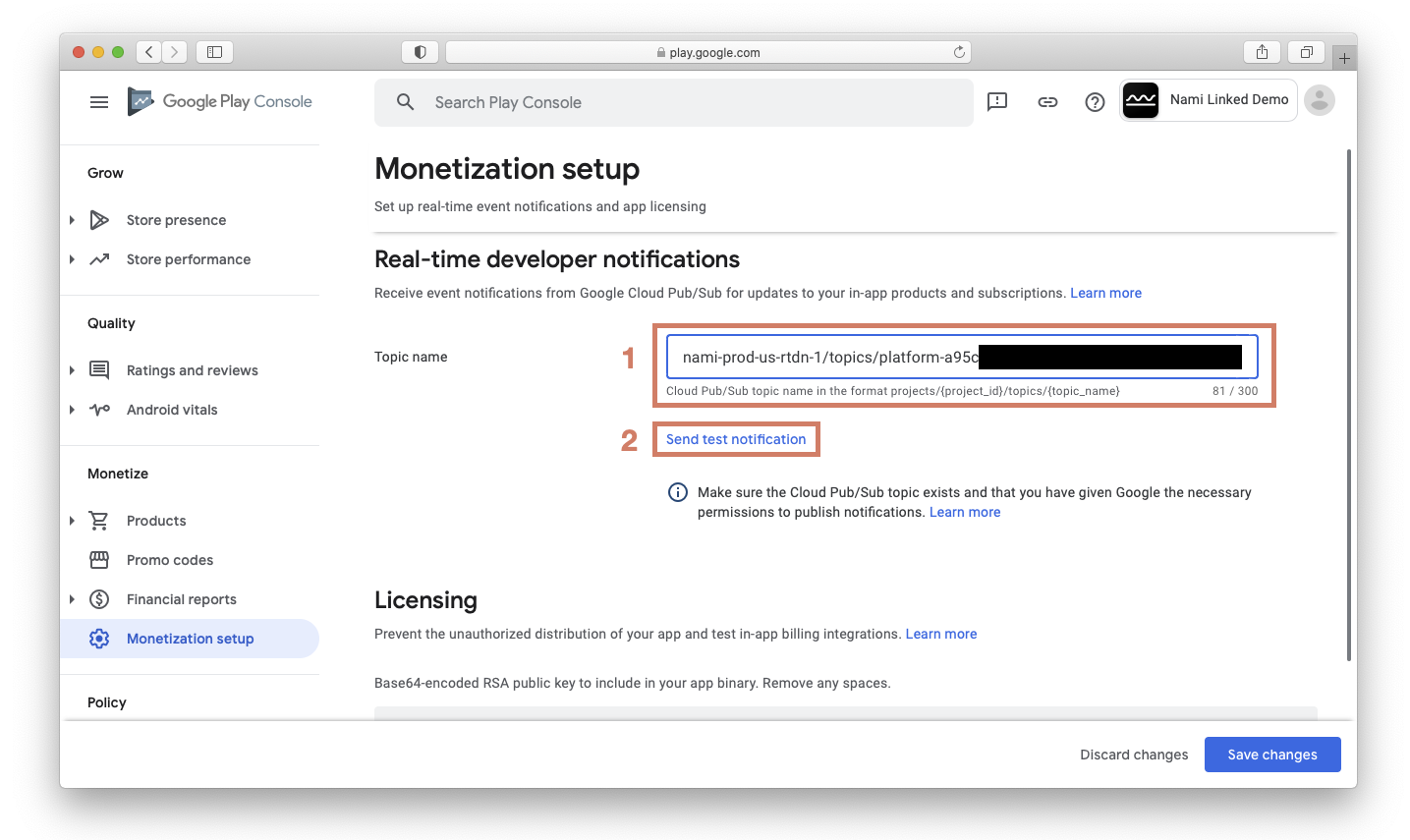Click the page vertical scrollbar
The width and height of the screenshot is (1410, 840).
point(1349,405)
